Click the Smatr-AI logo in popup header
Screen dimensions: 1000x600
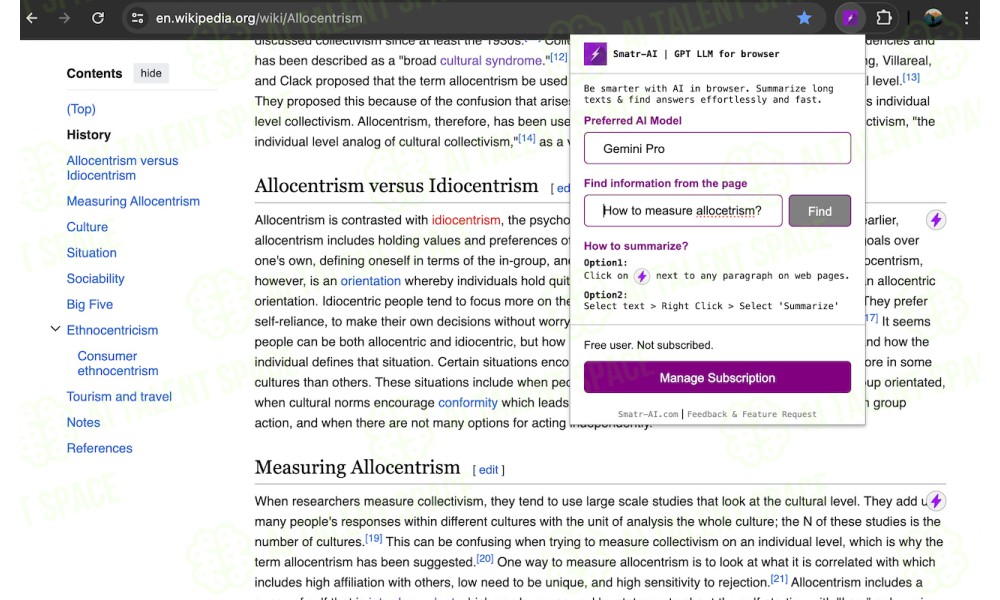pyautogui.click(x=595, y=54)
